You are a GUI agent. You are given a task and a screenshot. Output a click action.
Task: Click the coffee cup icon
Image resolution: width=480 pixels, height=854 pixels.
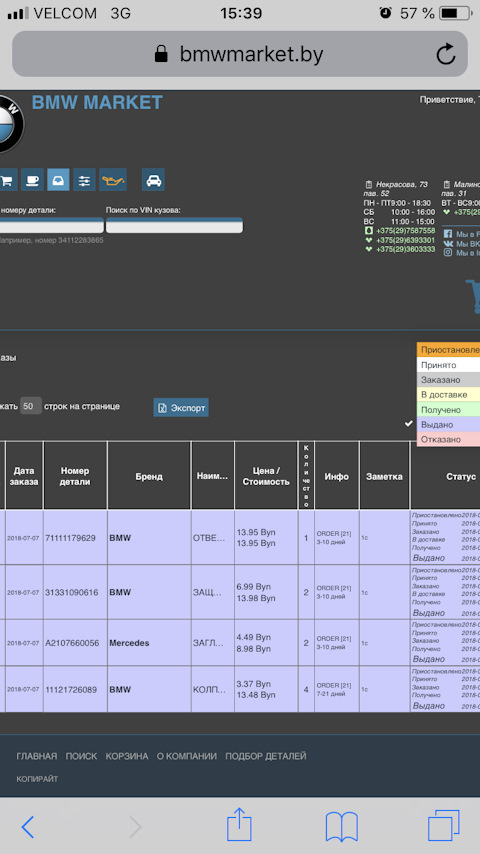pos(32,180)
